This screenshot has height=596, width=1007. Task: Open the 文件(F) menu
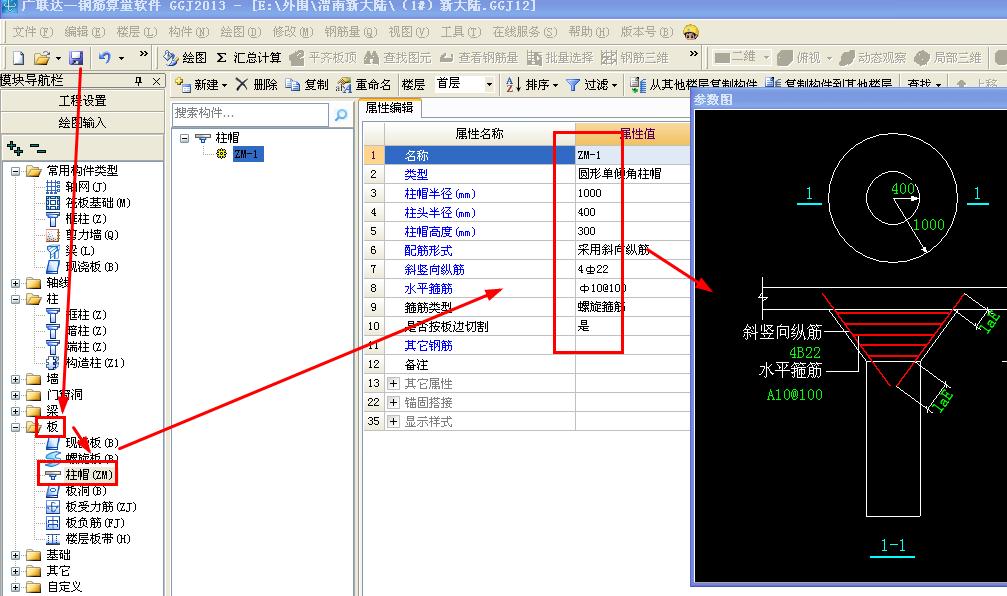32,31
